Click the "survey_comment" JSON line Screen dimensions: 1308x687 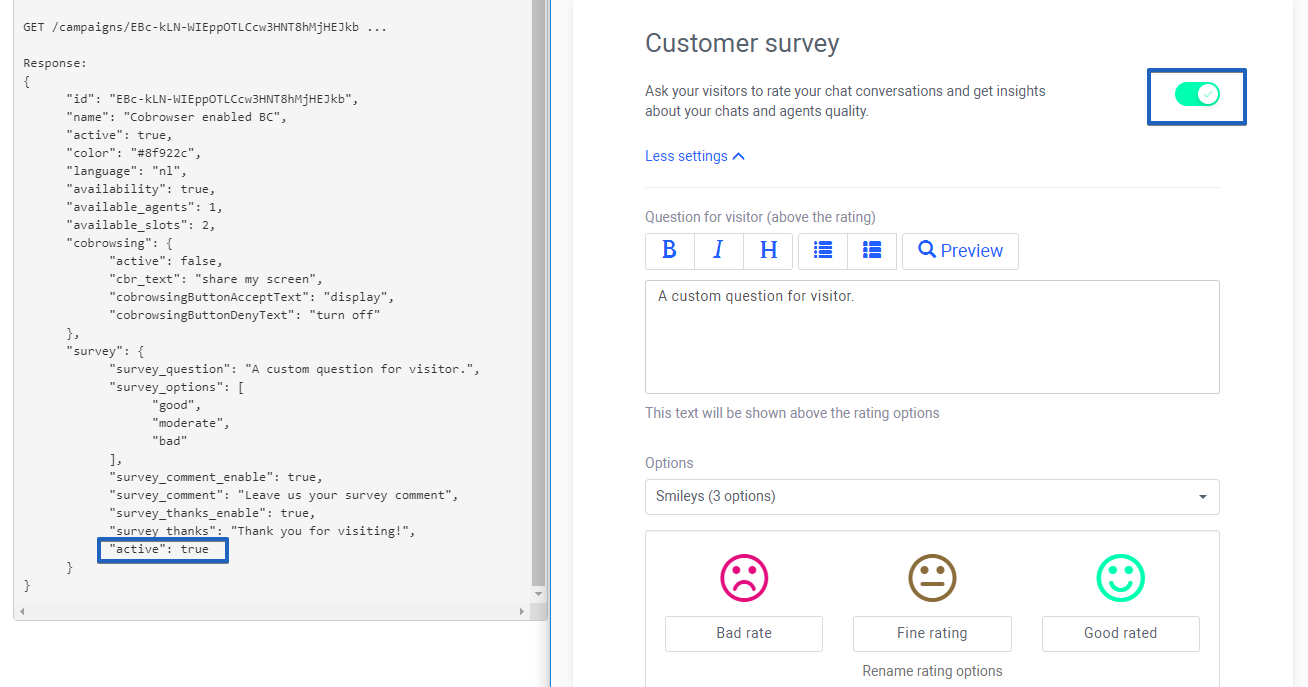pyautogui.click(x=285, y=495)
